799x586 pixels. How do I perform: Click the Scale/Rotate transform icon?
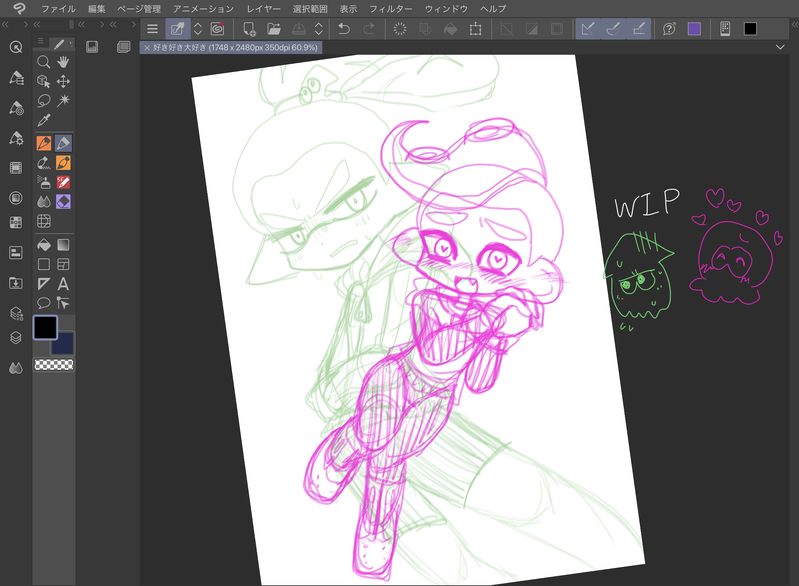pyautogui.click(x=475, y=29)
